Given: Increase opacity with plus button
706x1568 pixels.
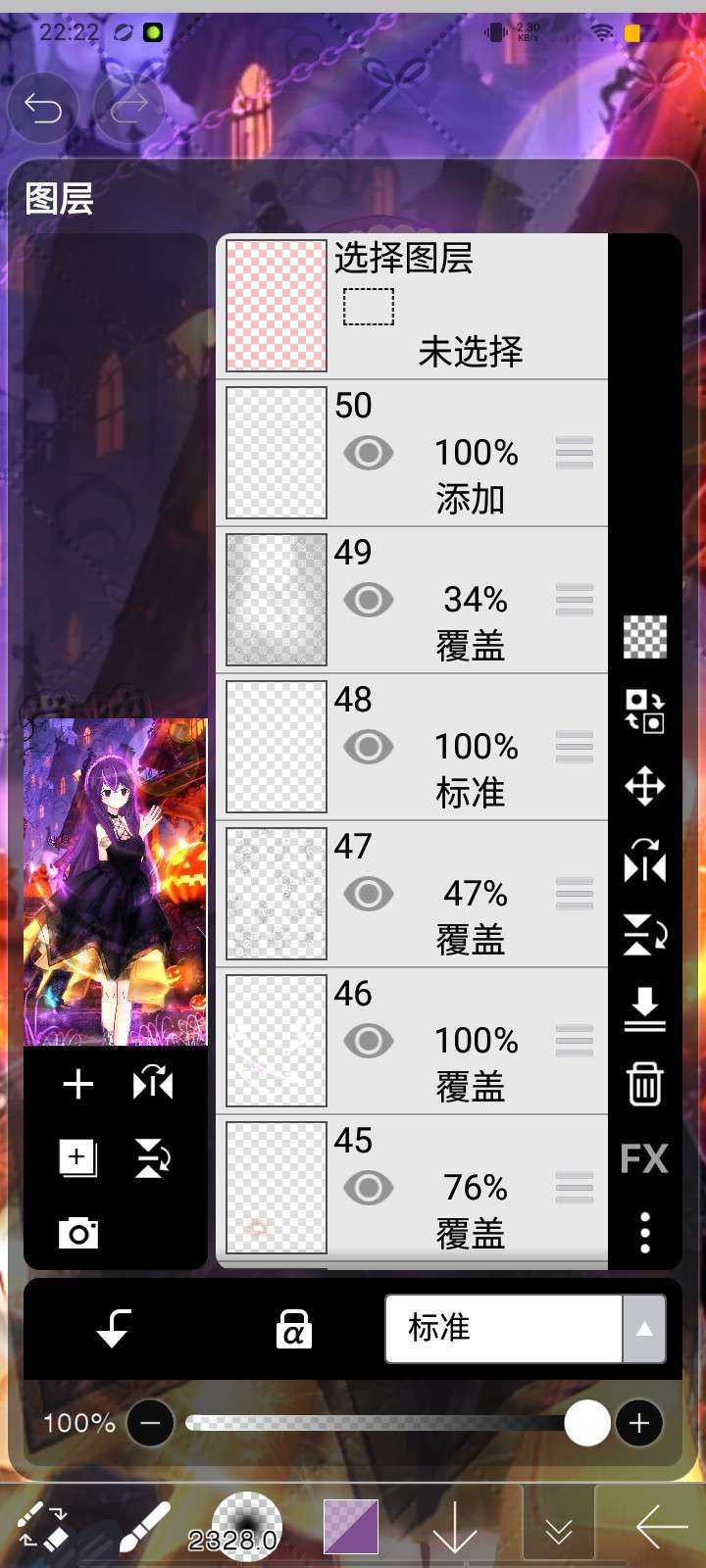Looking at the screenshot, I should tap(639, 1423).
